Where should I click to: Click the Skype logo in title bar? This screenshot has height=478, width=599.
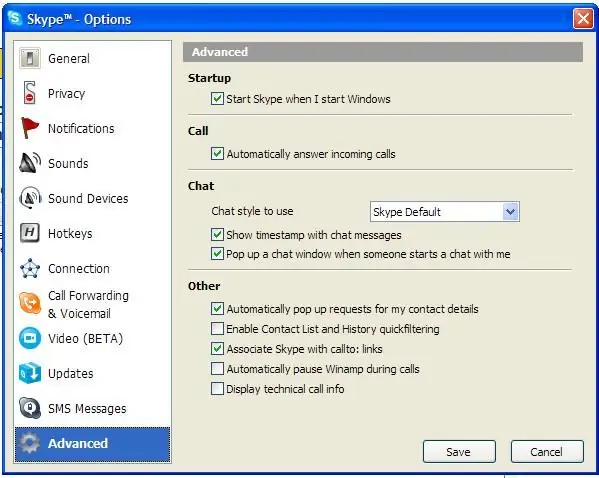coord(15,18)
